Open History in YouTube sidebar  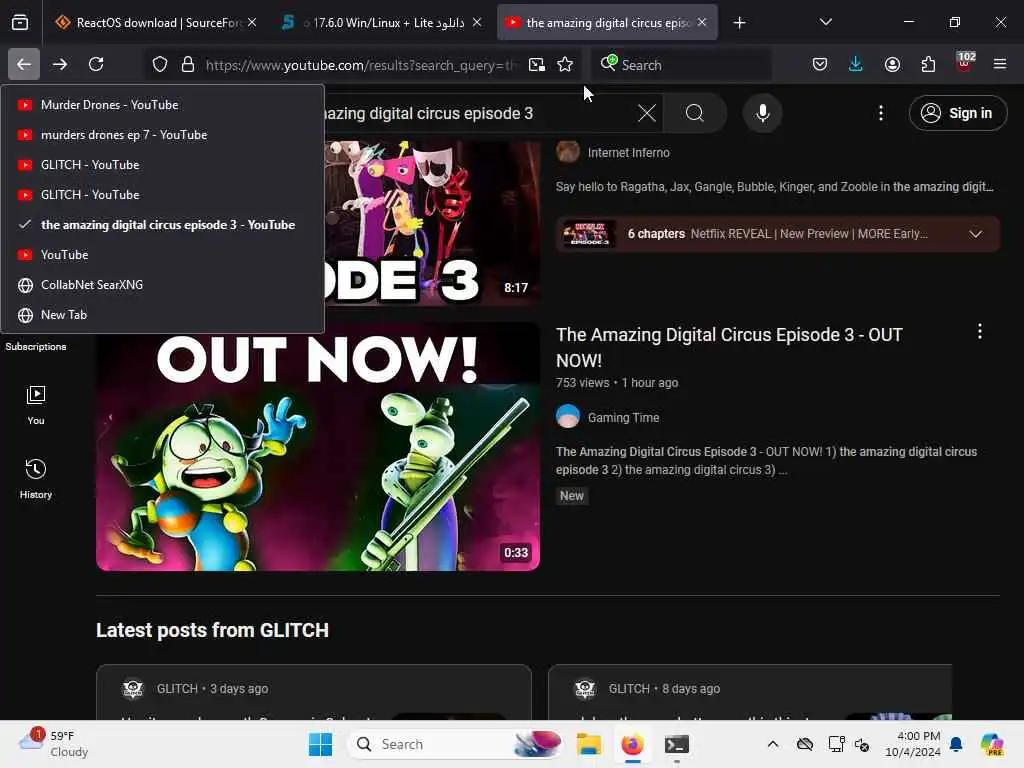pos(36,479)
